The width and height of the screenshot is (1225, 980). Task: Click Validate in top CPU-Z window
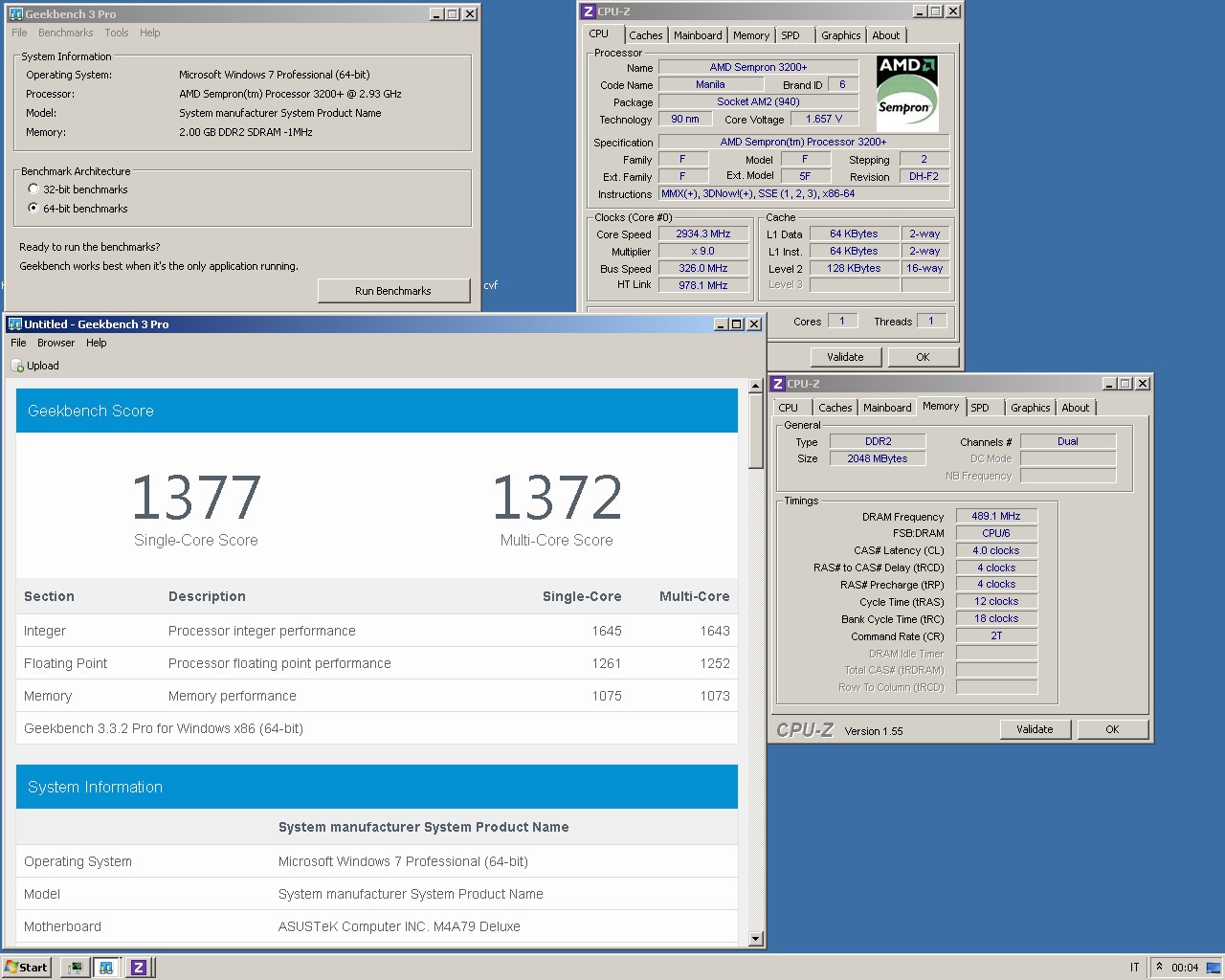[x=845, y=357]
